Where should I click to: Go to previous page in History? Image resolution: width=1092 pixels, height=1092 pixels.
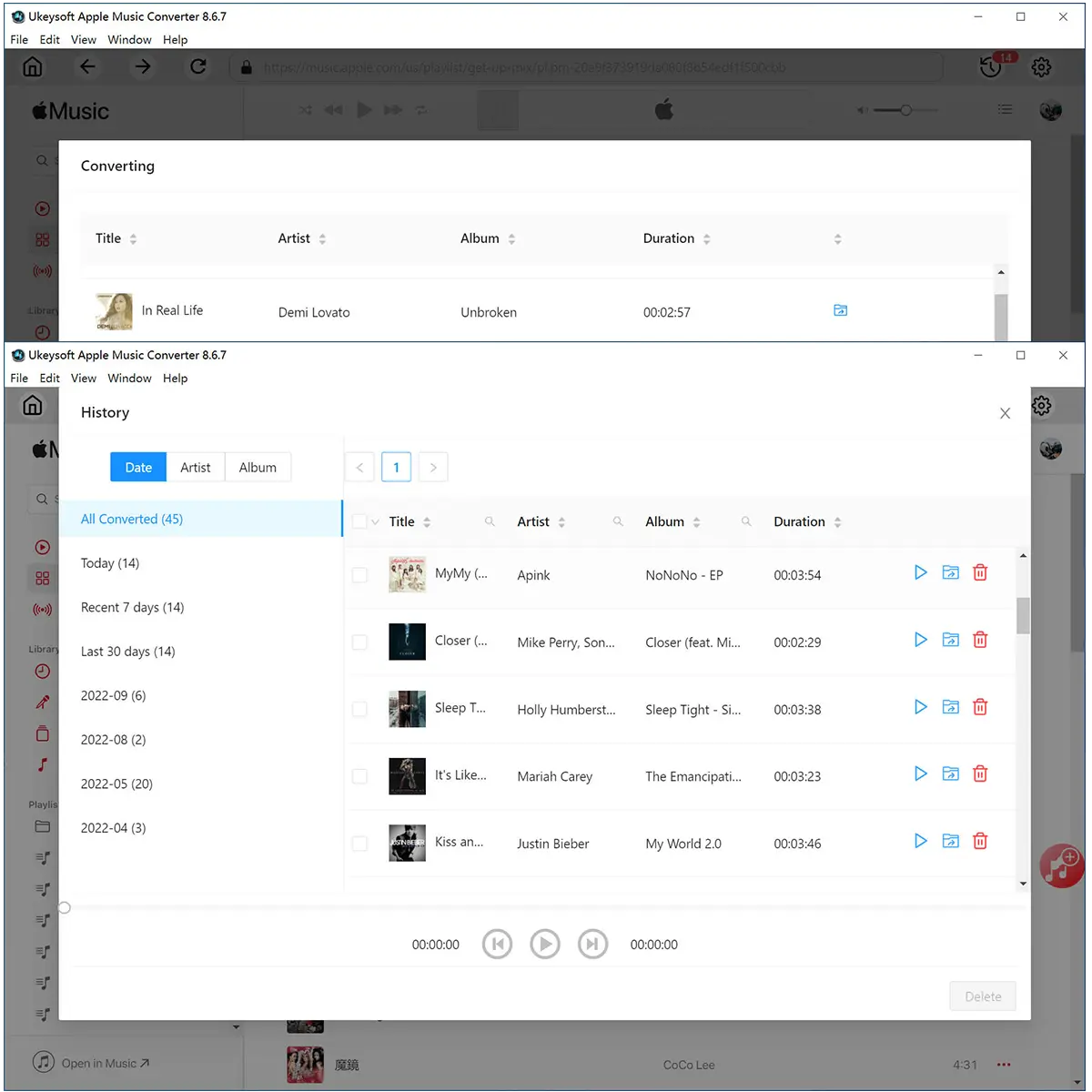[x=359, y=467]
